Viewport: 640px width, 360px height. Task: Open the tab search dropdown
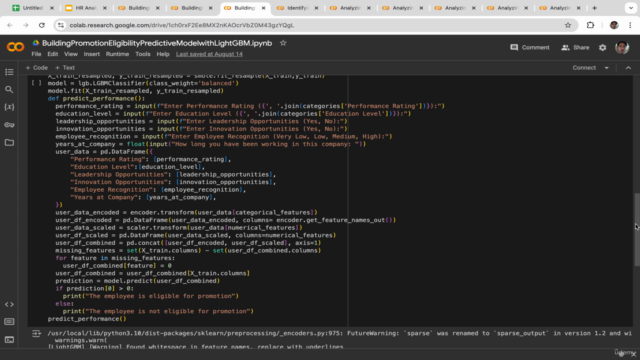631,8
